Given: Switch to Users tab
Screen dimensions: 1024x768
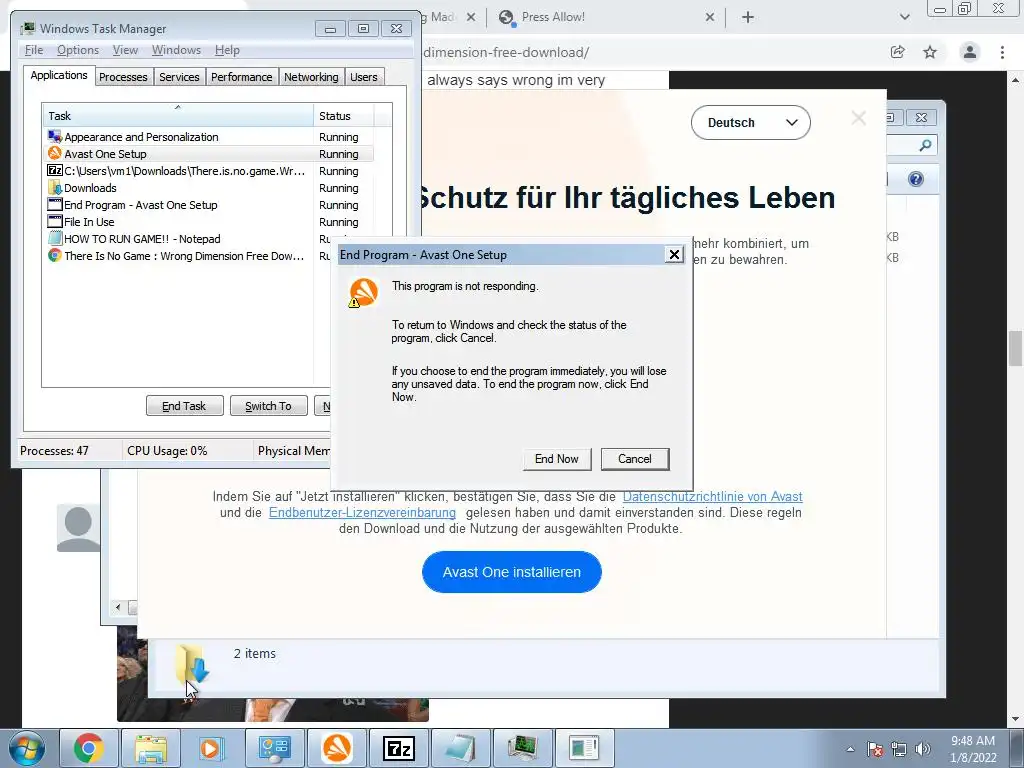Looking at the screenshot, I should (364, 77).
